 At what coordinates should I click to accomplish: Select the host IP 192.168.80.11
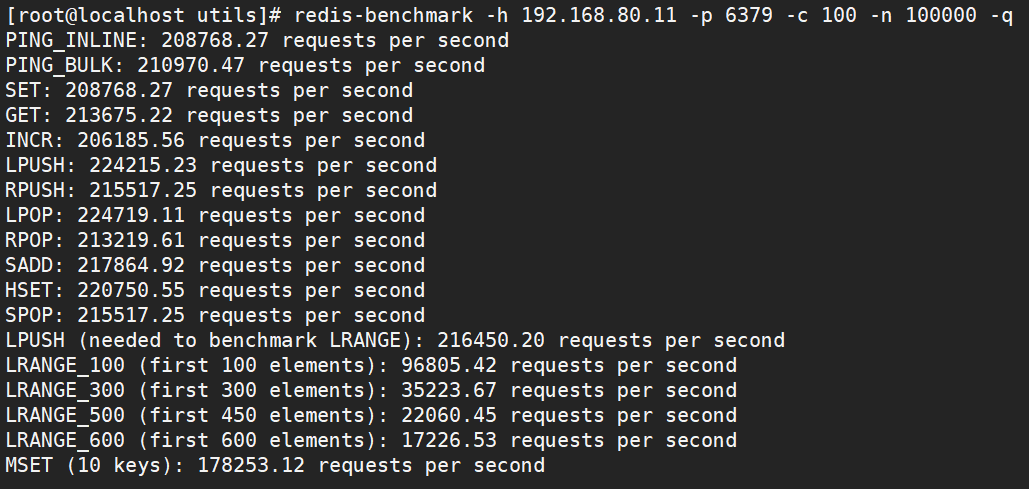tap(599, 15)
